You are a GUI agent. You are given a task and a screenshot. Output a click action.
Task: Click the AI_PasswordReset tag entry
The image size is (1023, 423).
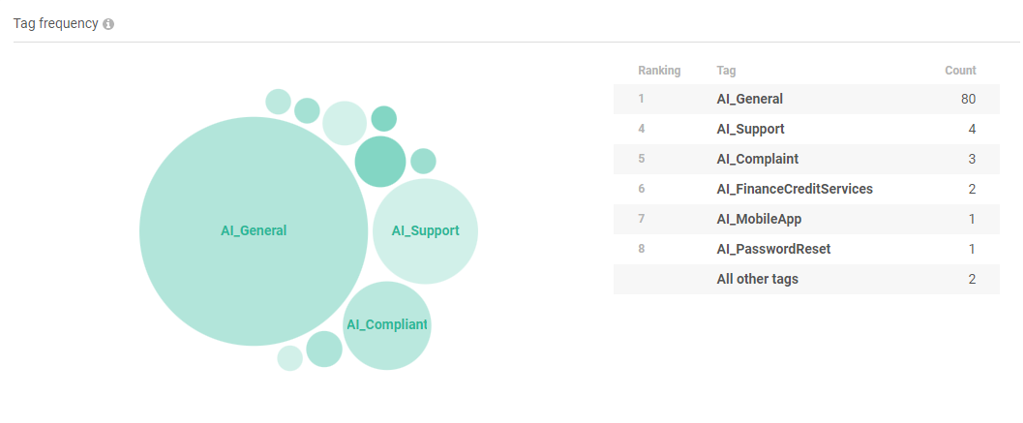pos(773,249)
